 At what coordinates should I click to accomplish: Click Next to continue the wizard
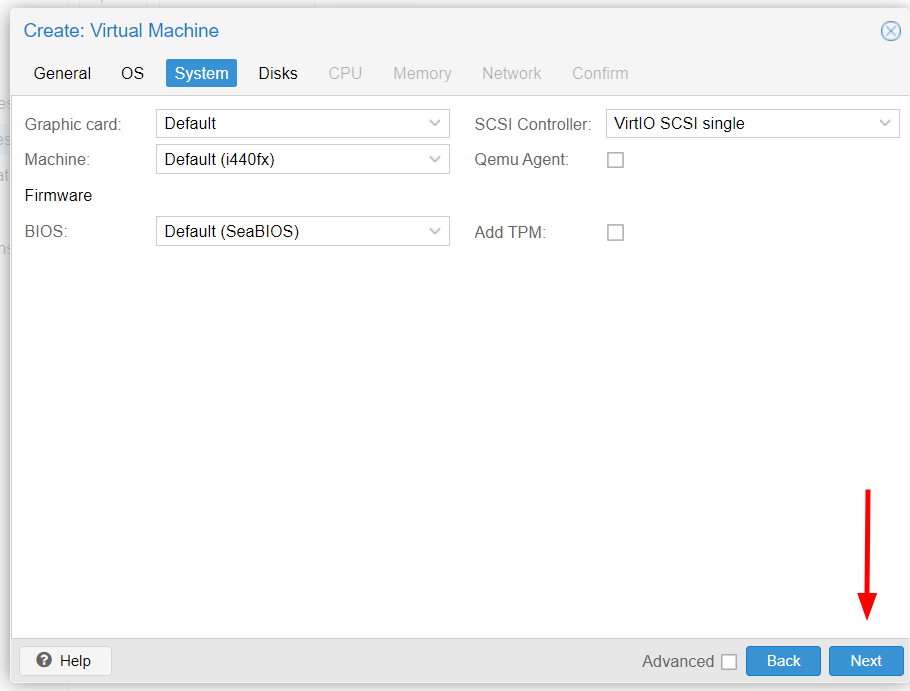click(865, 661)
